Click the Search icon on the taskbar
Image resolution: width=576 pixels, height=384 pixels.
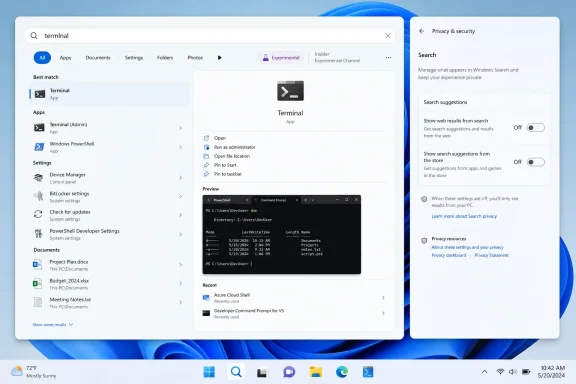(236, 372)
